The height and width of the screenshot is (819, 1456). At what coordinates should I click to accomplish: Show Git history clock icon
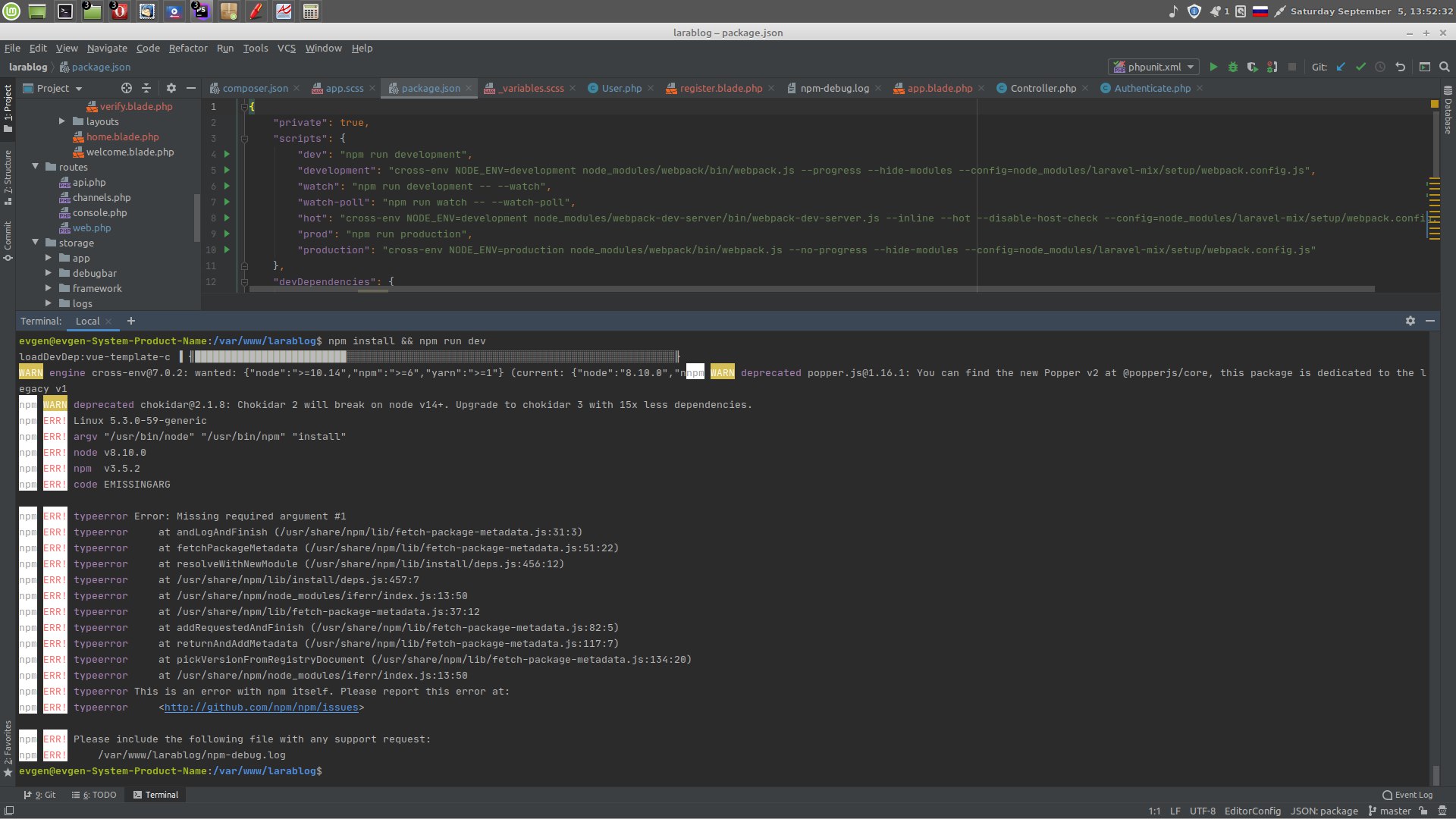[x=1380, y=67]
